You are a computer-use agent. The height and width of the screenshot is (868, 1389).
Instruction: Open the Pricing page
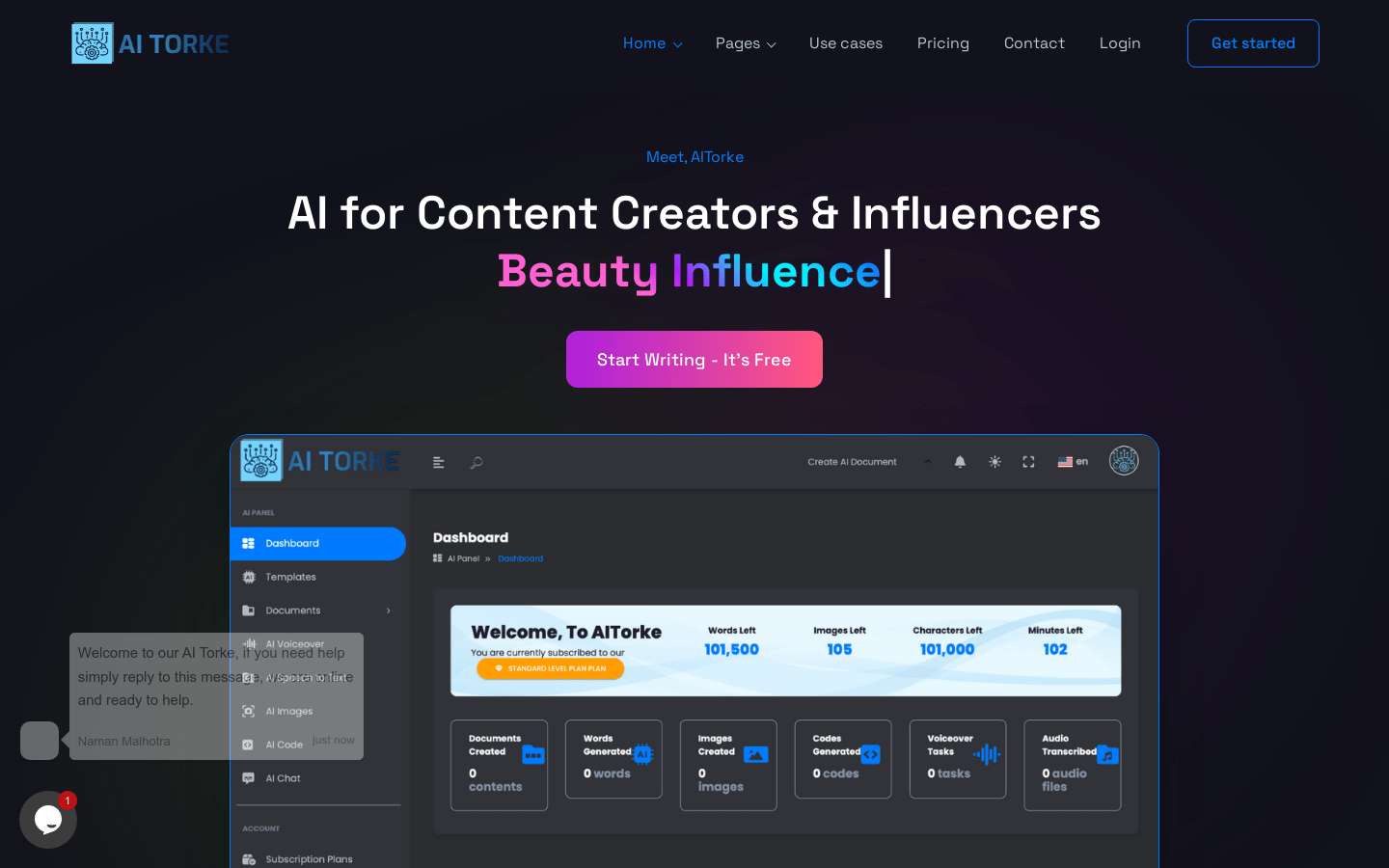point(943,43)
